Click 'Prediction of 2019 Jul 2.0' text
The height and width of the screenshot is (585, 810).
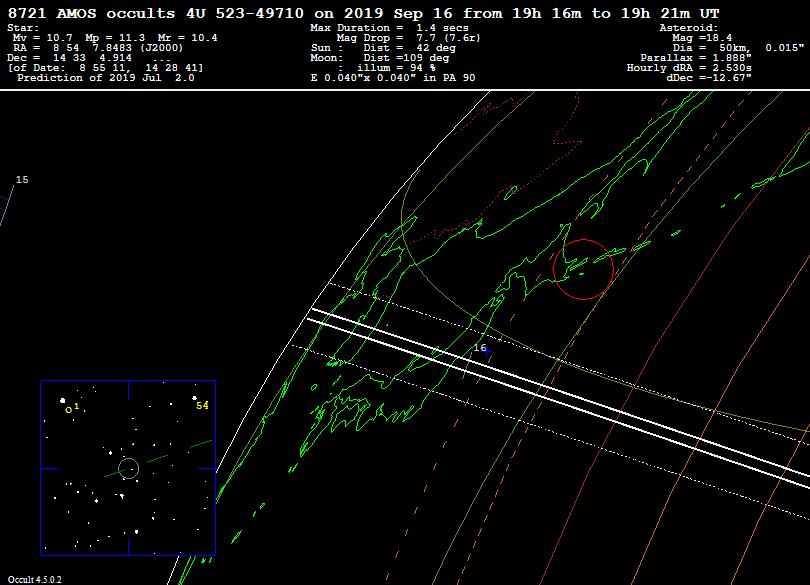(x=106, y=78)
